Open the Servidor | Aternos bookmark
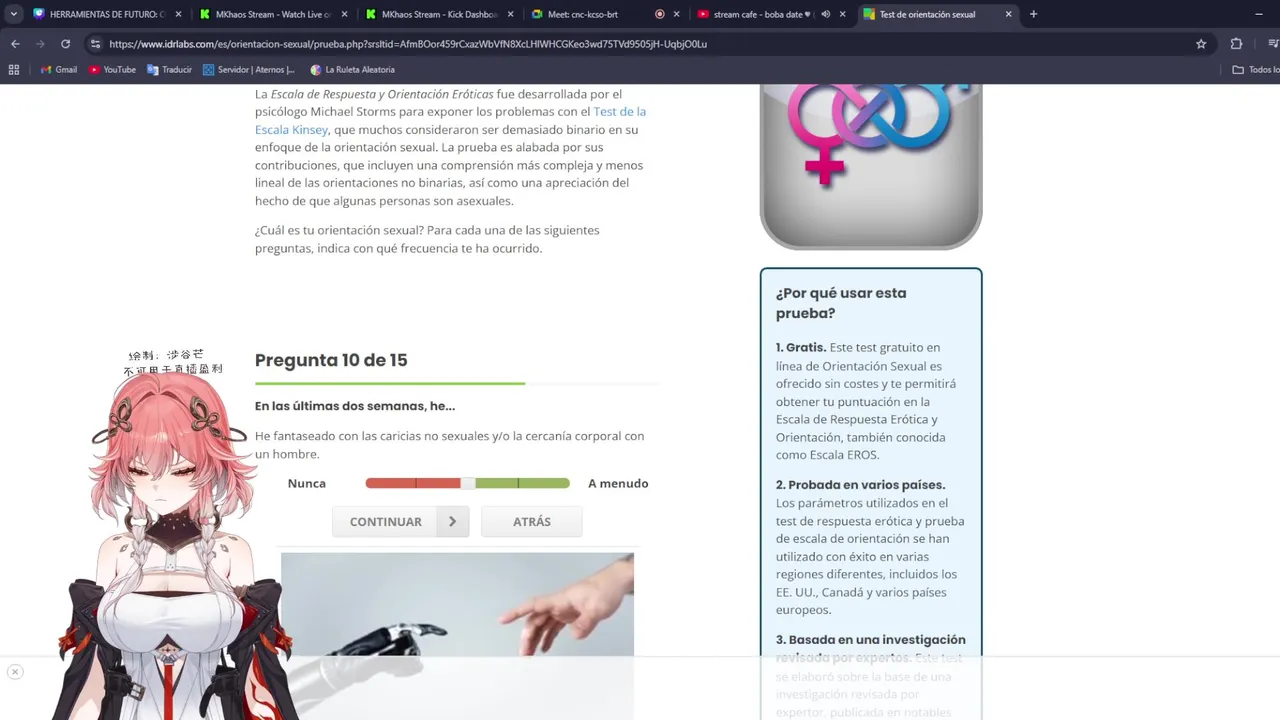The height and width of the screenshot is (720, 1280). click(x=249, y=70)
